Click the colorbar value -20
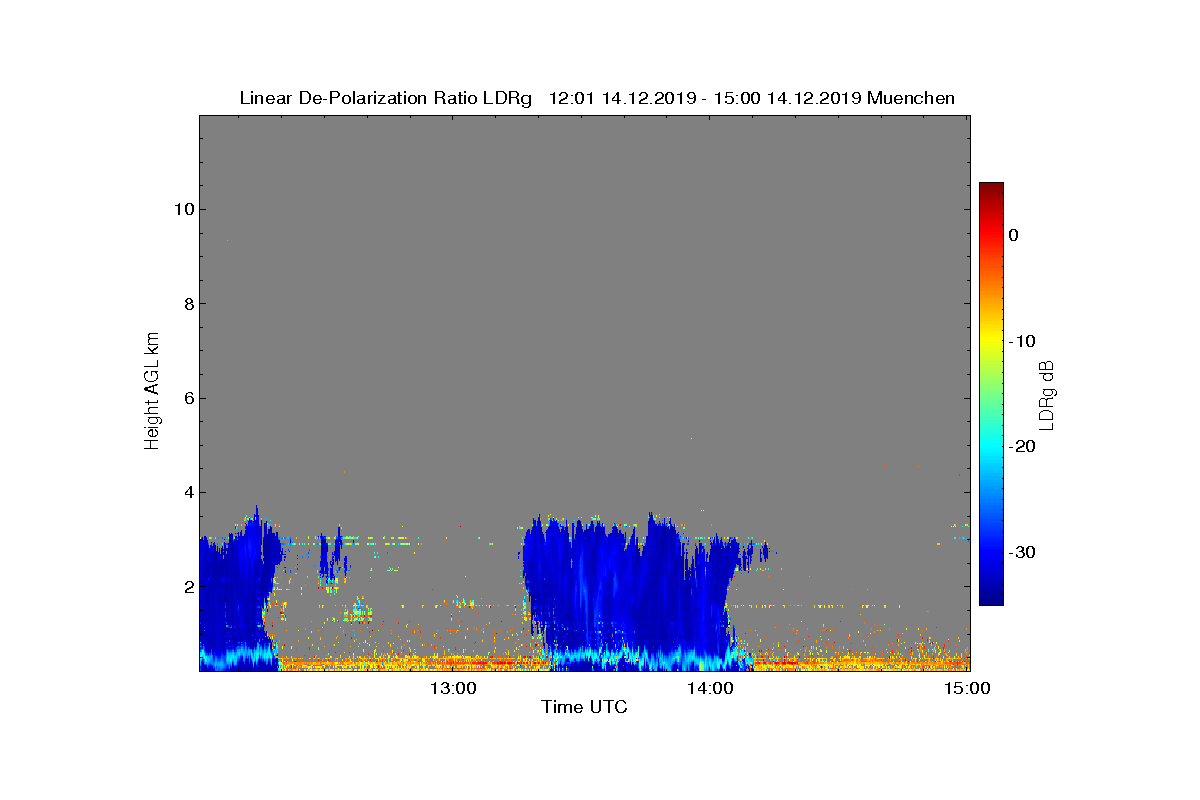The width and height of the screenshot is (1200, 800). (1021, 446)
